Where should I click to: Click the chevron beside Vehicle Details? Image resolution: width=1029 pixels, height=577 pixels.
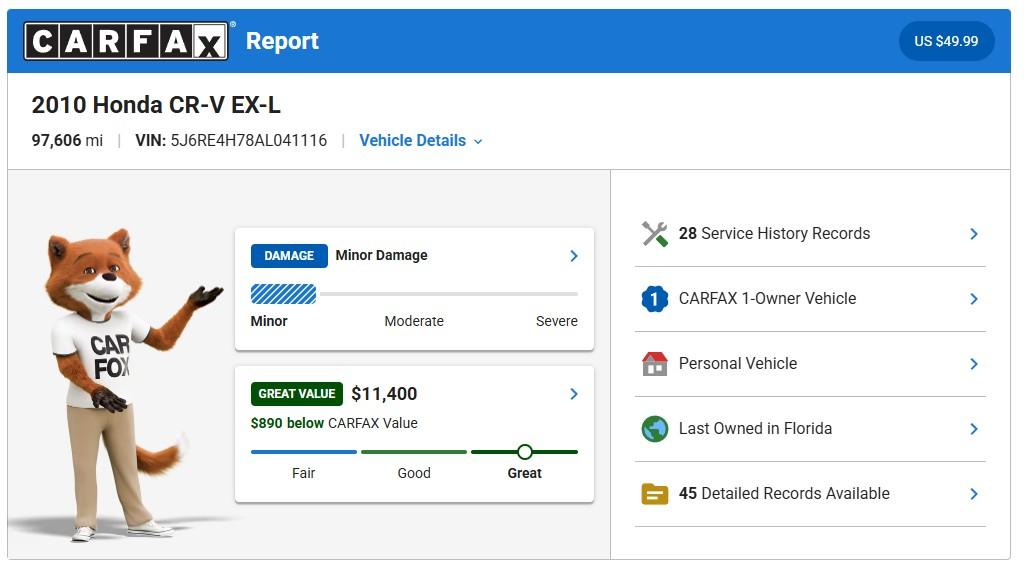tap(478, 142)
